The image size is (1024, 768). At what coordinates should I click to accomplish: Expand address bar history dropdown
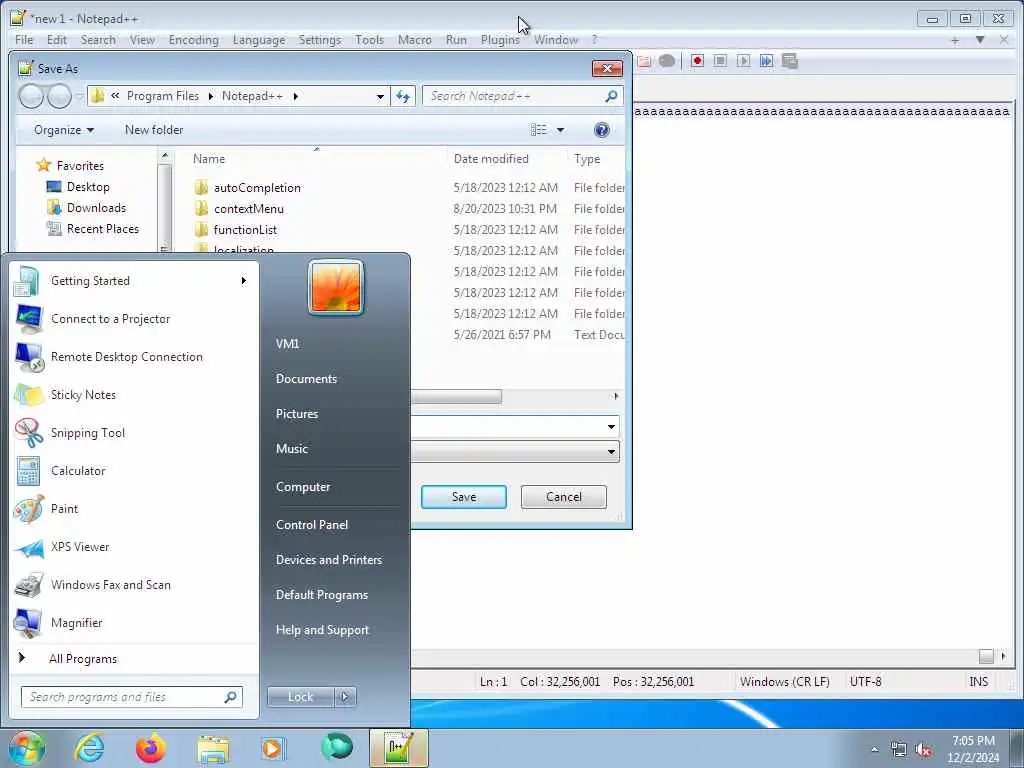380,96
